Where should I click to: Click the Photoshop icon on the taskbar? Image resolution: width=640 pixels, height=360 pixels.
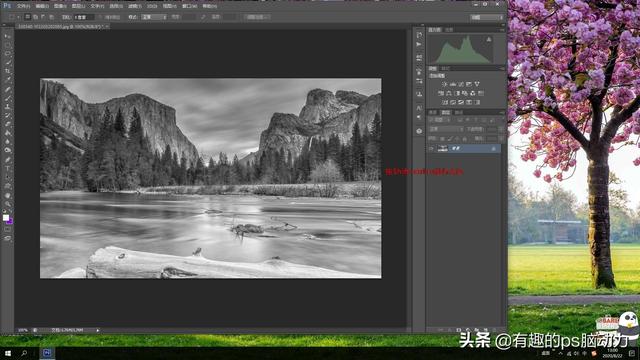tap(47, 353)
